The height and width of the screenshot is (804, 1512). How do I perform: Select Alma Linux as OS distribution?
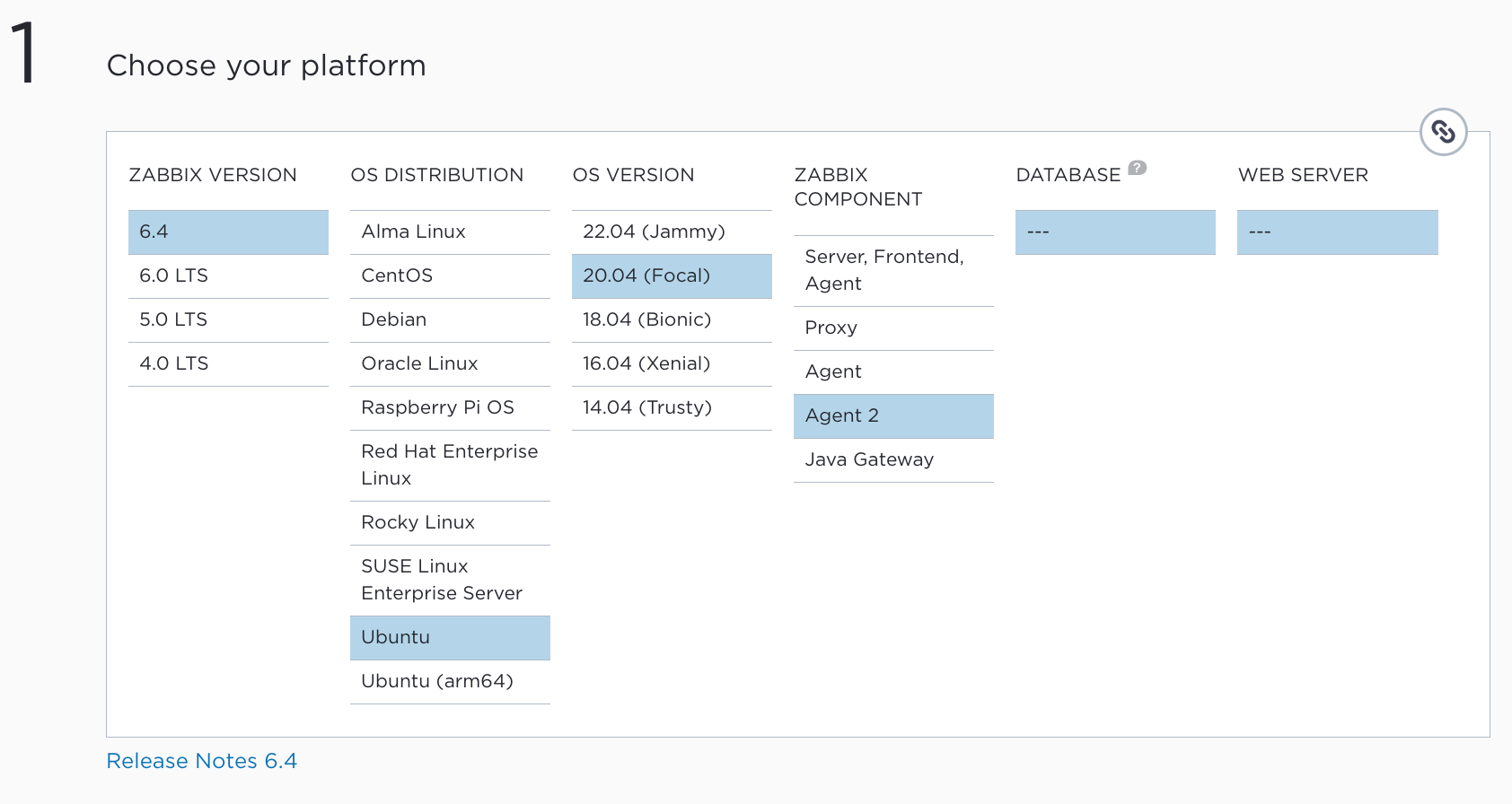click(449, 232)
